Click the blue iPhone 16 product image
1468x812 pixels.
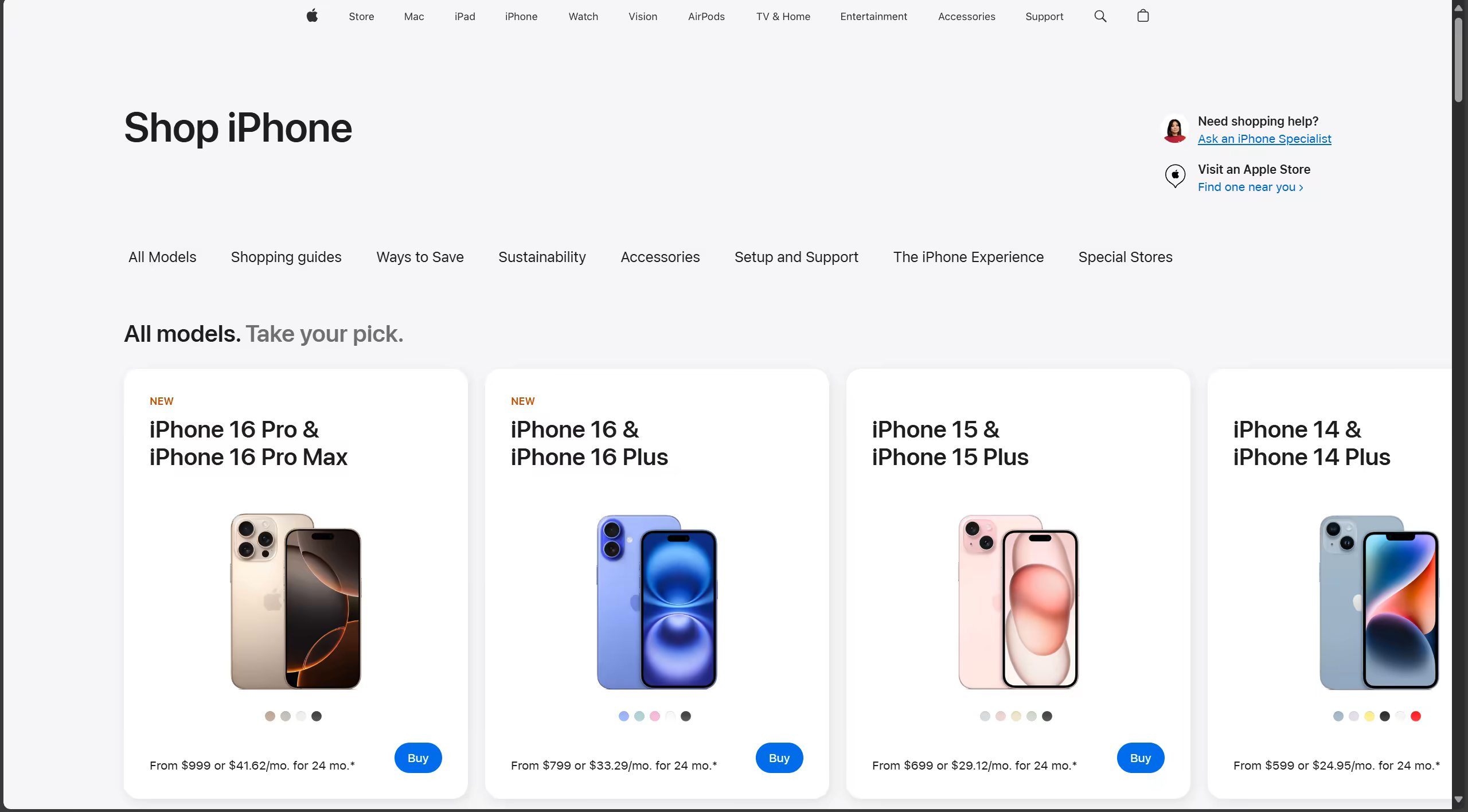click(657, 602)
